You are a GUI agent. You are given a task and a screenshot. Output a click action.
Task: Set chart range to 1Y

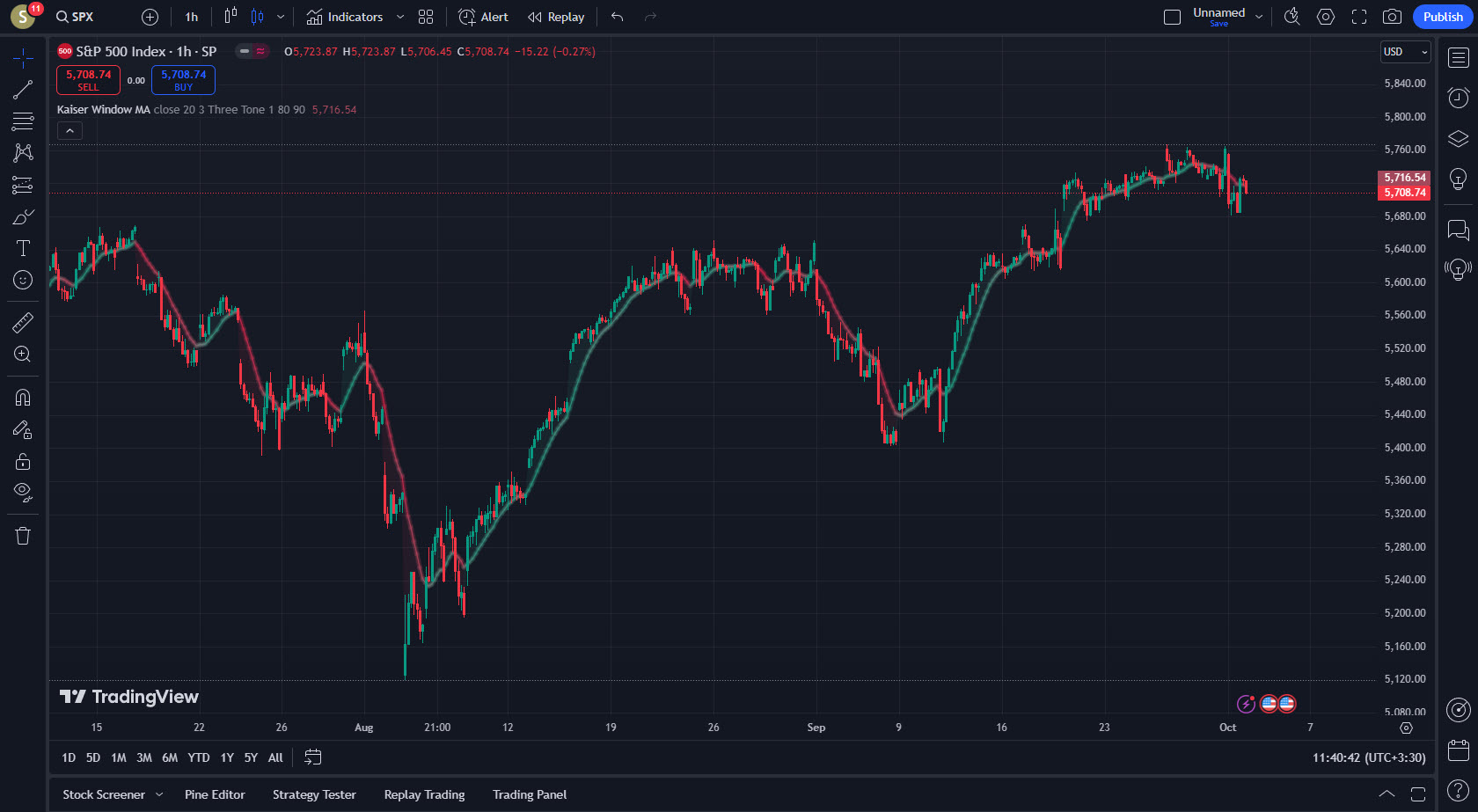point(227,757)
